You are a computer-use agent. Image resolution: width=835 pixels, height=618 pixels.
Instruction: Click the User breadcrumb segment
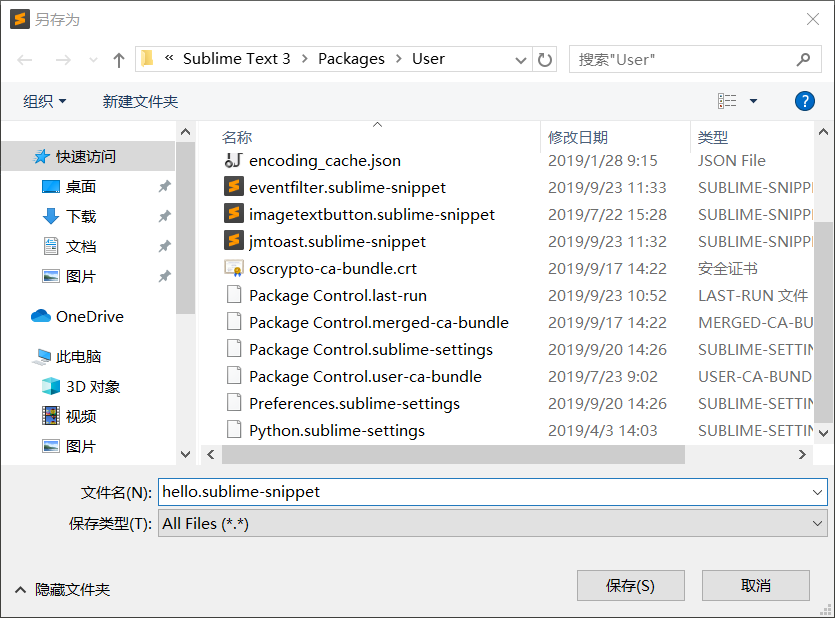(x=428, y=59)
